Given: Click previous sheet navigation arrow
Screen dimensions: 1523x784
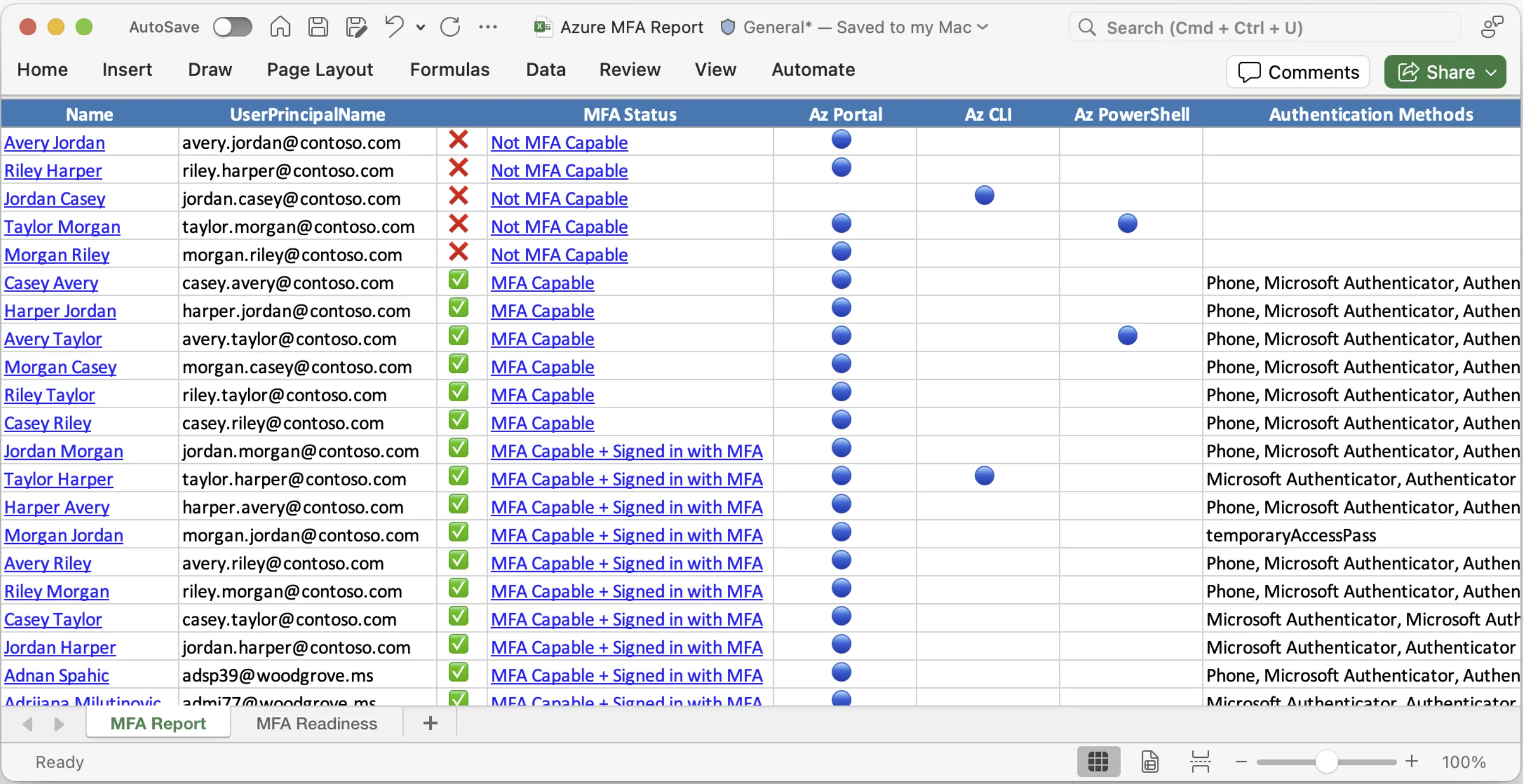Looking at the screenshot, I should click(x=27, y=724).
